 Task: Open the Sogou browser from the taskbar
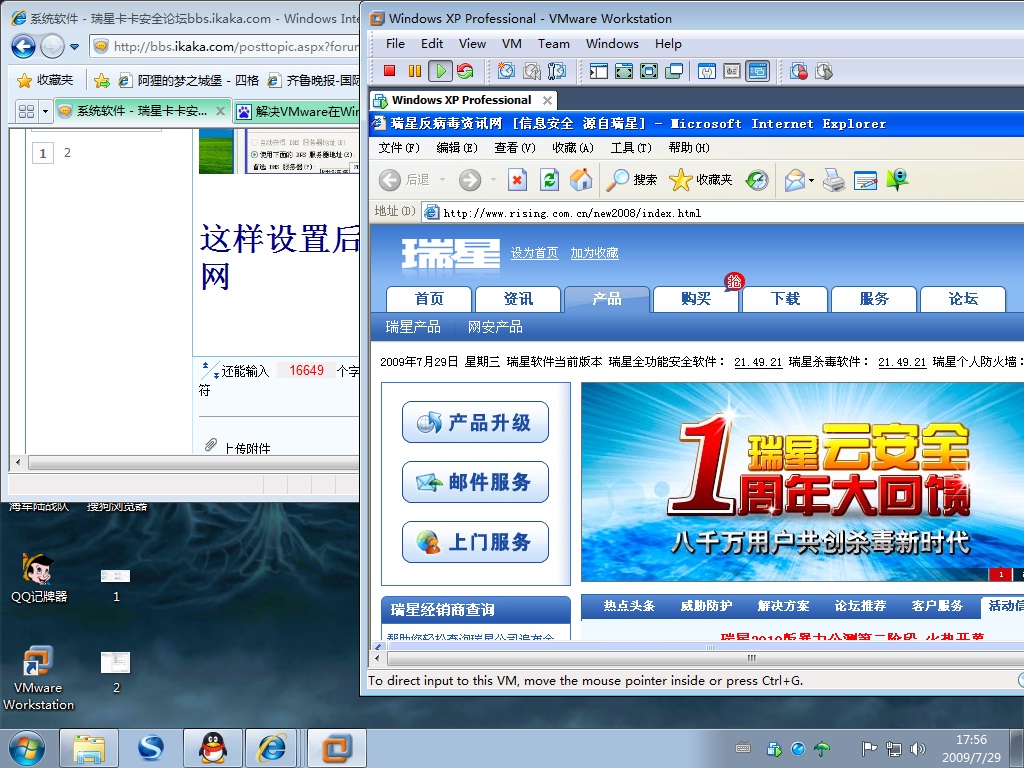pos(151,748)
